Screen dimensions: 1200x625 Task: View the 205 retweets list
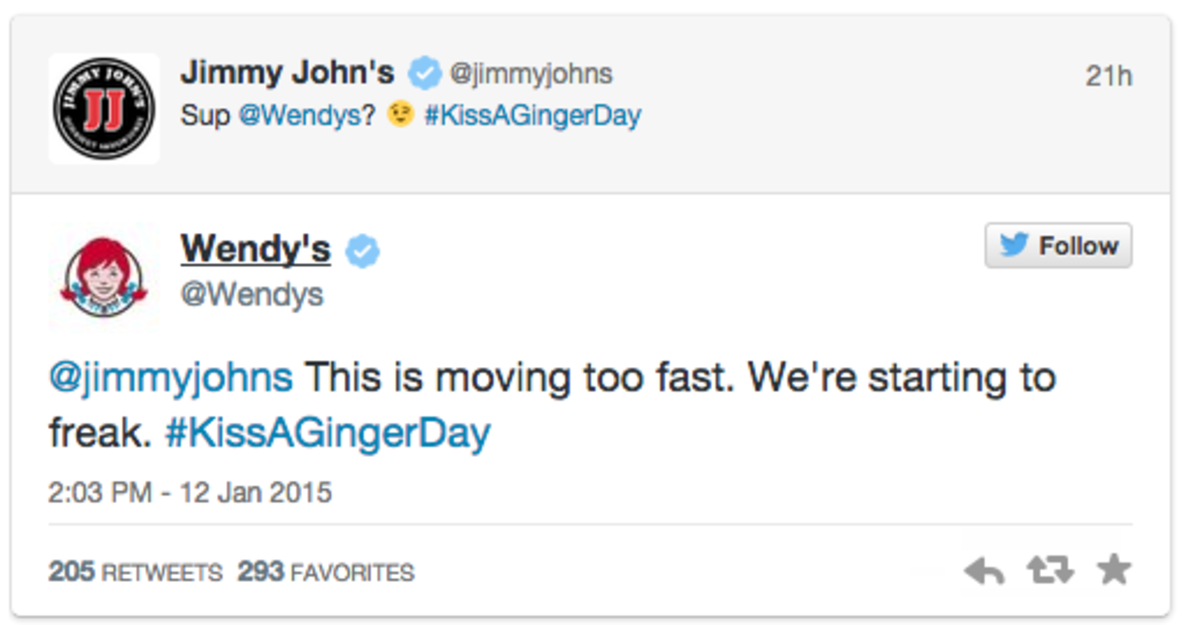(x=136, y=573)
